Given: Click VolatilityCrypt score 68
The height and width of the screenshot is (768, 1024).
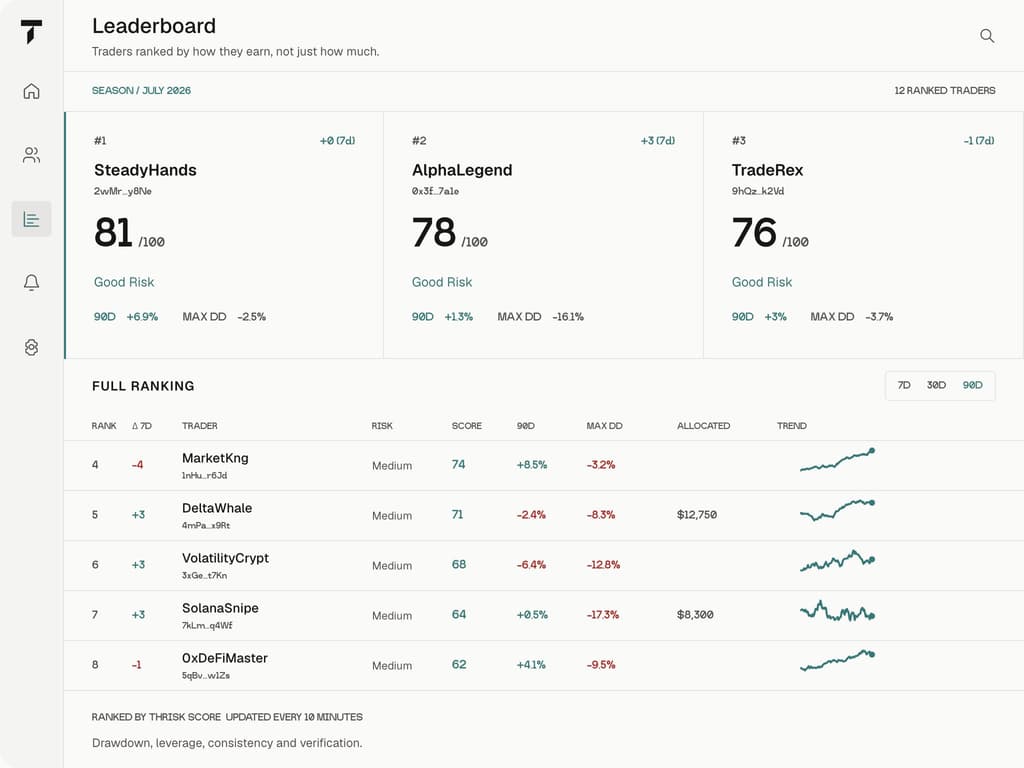Looking at the screenshot, I should [459, 564].
